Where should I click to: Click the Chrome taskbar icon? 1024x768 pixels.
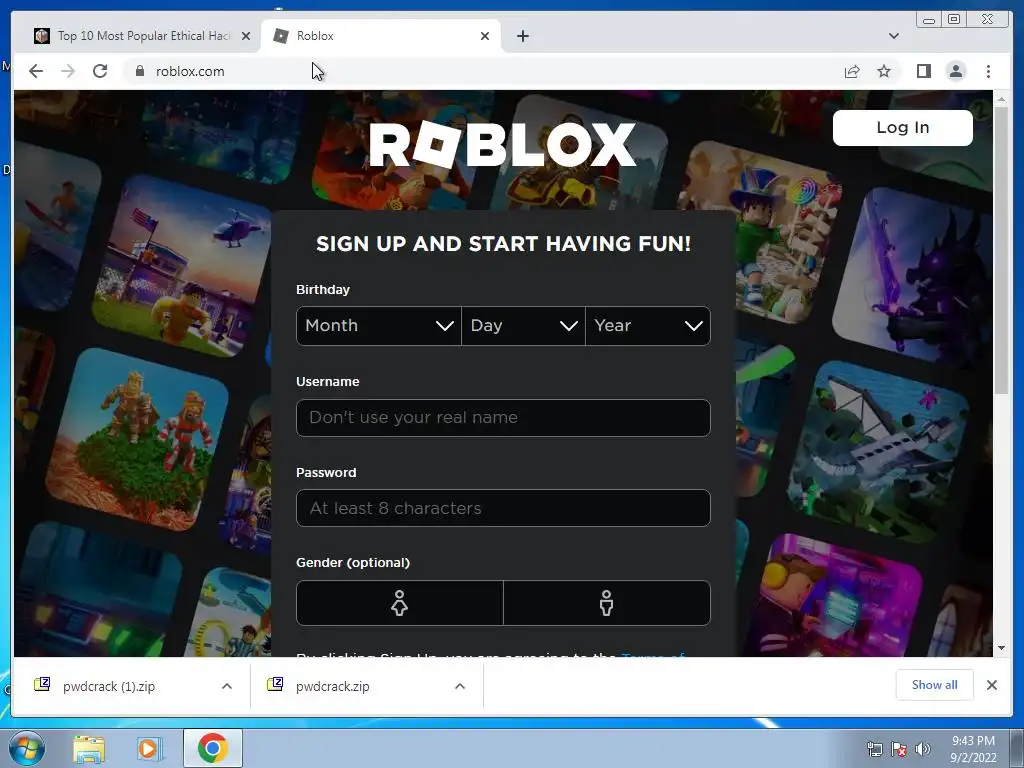[212, 748]
